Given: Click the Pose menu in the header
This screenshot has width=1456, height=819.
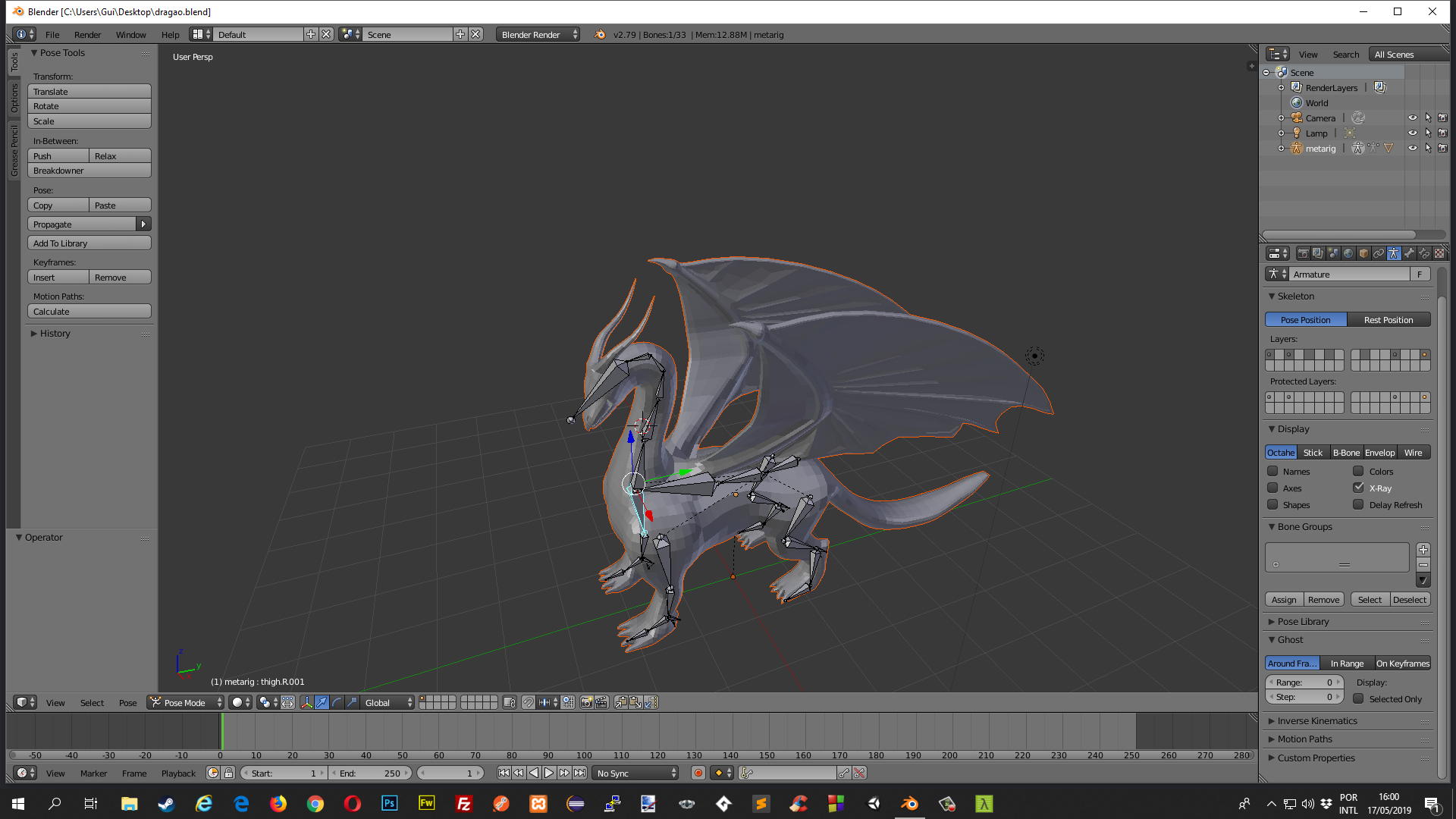Looking at the screenshot, I should [128, 702].
